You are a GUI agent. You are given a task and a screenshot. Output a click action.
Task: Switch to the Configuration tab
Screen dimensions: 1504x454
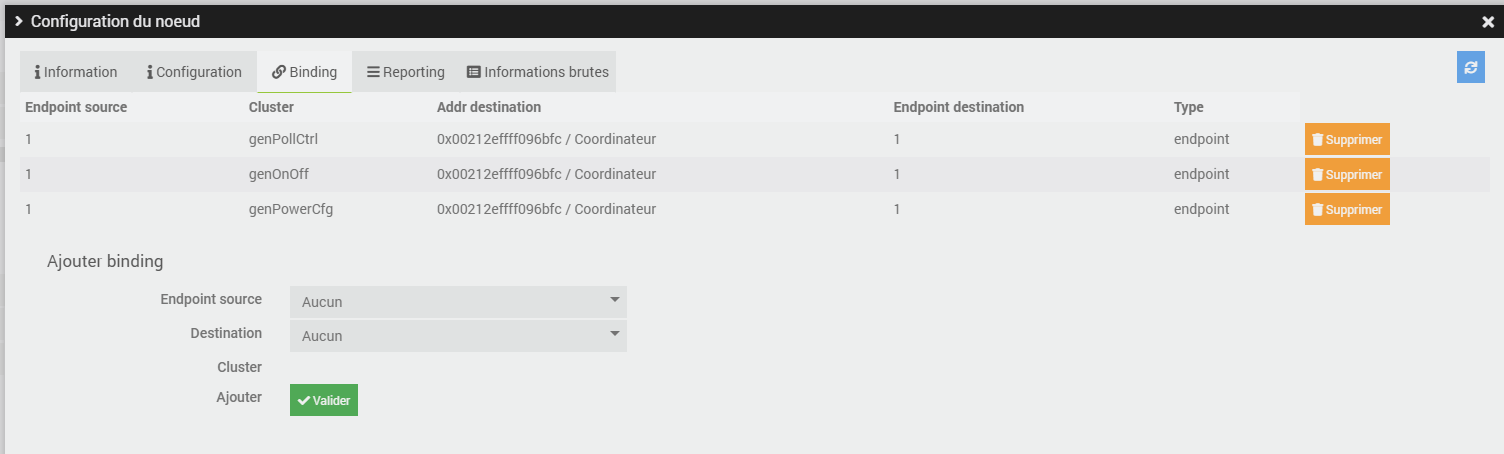(194, 72)
